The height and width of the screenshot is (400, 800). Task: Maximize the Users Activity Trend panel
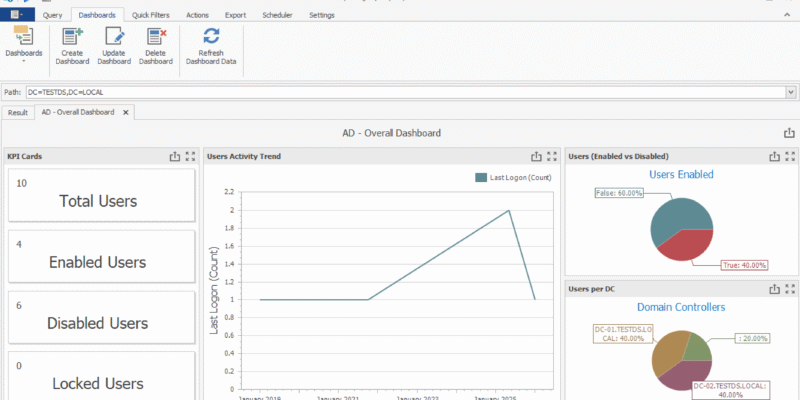[552, 157]
